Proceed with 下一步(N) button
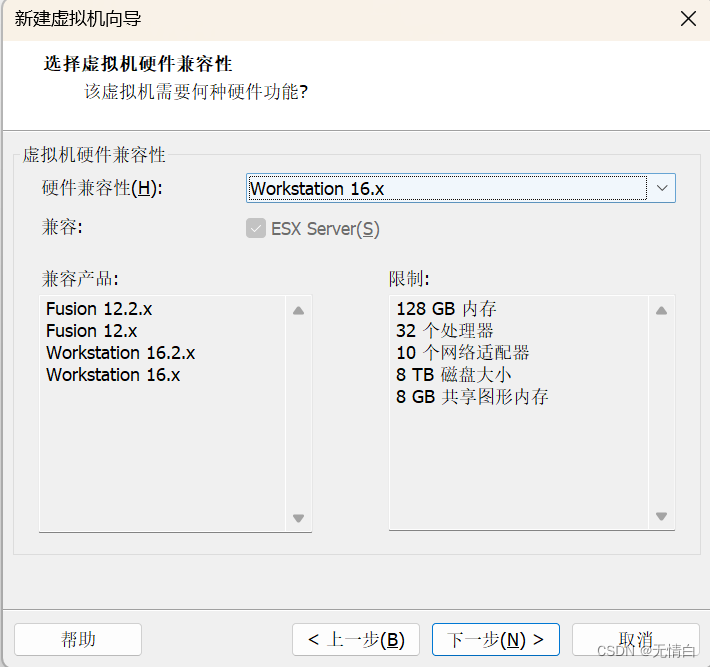 pos(496,639)
